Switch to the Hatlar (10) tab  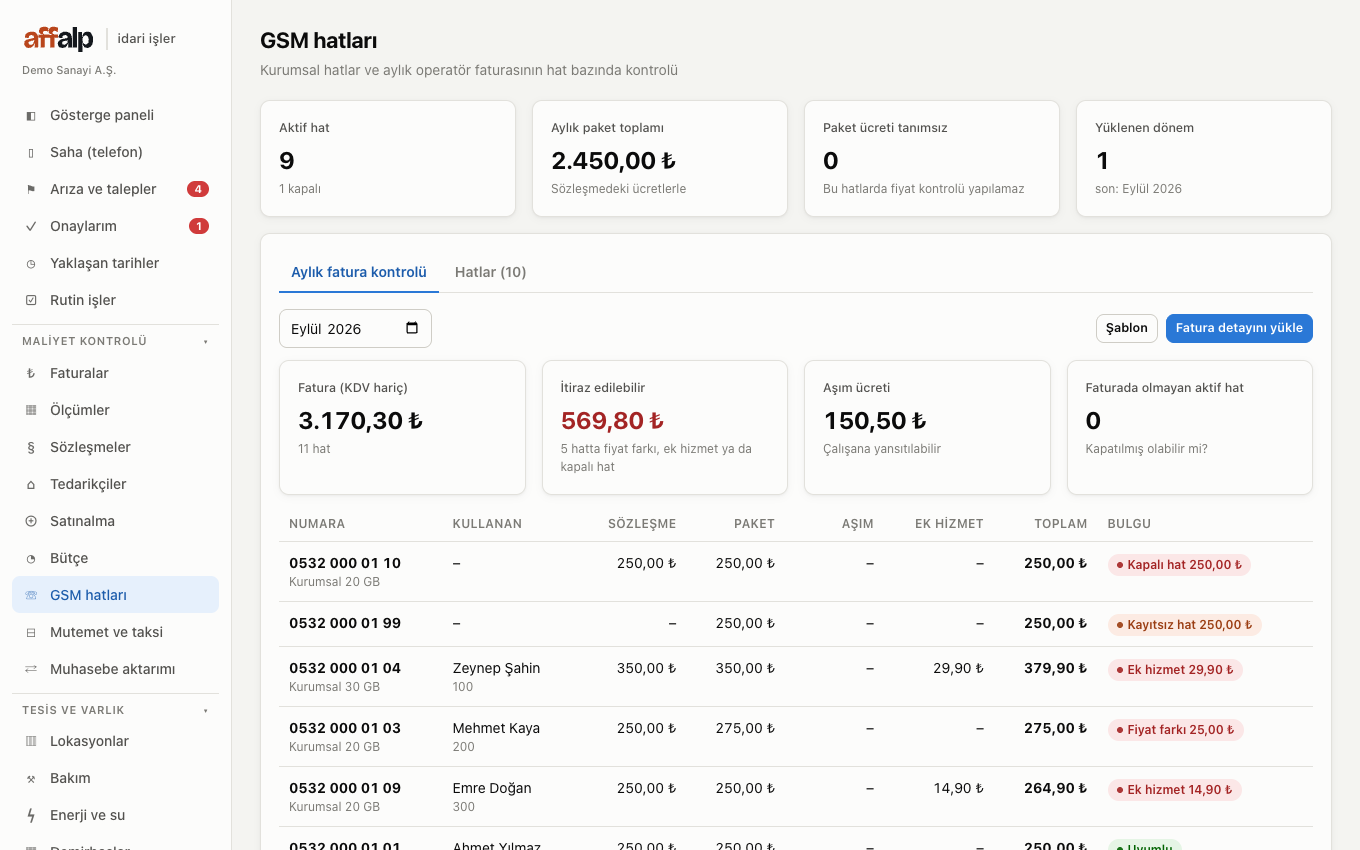click(x=490, y=272)
